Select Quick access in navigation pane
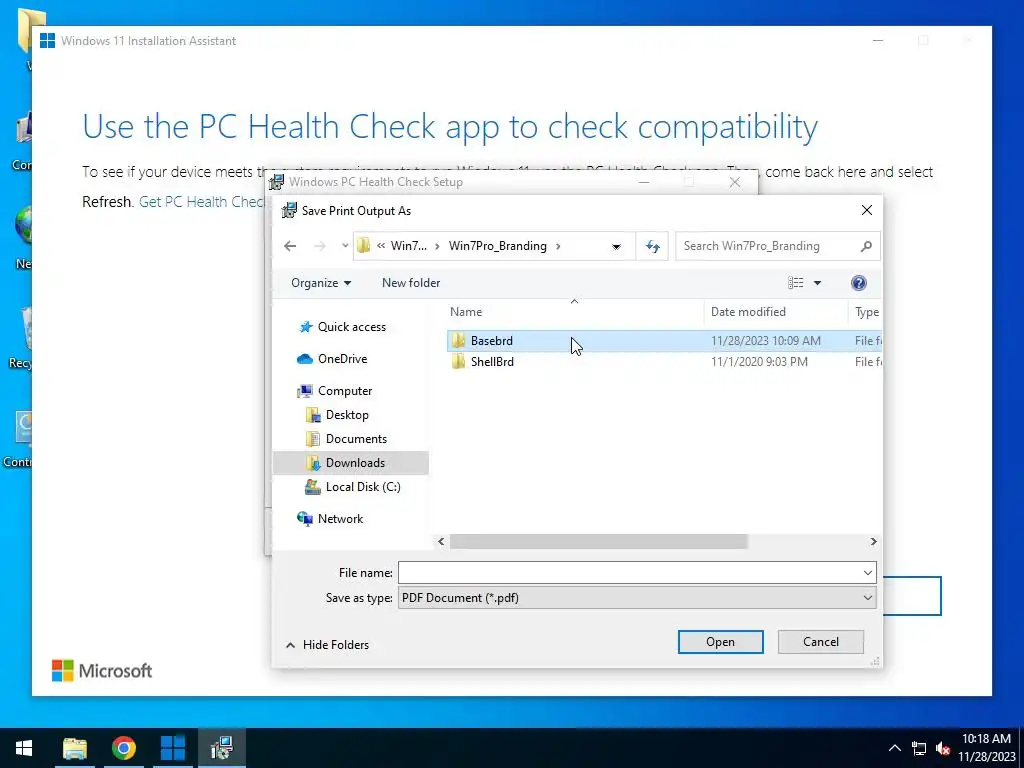Screen dimensions: 1024x768 [351, 327]
